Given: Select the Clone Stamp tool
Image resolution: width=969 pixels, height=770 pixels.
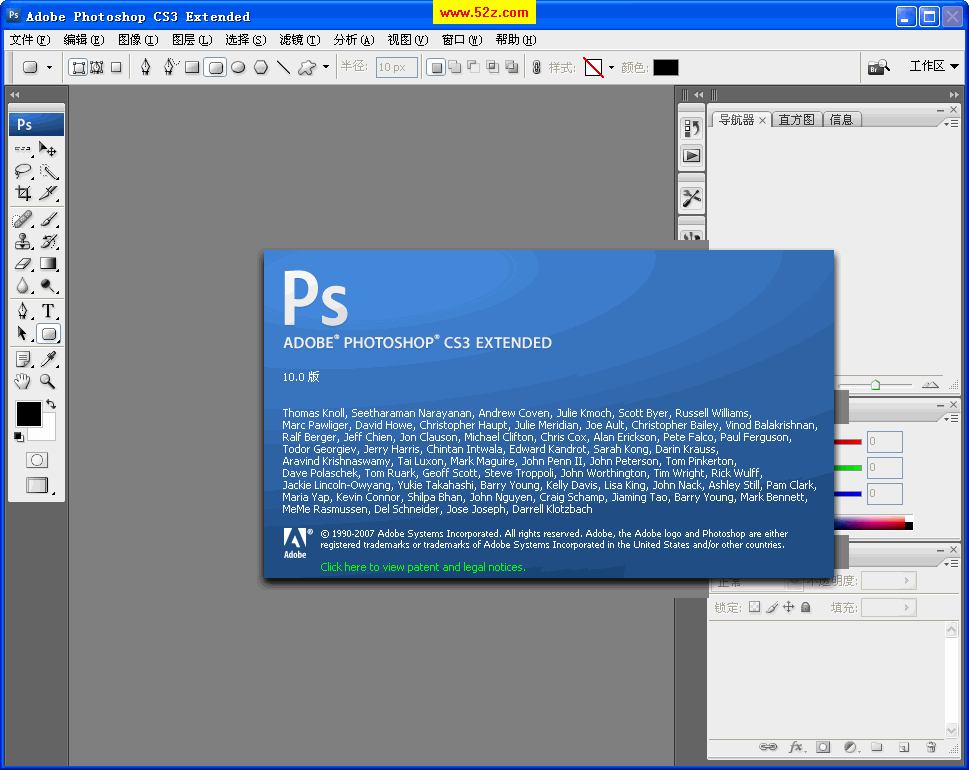Looking at the screenshot, I should click(x=23, y=241).
